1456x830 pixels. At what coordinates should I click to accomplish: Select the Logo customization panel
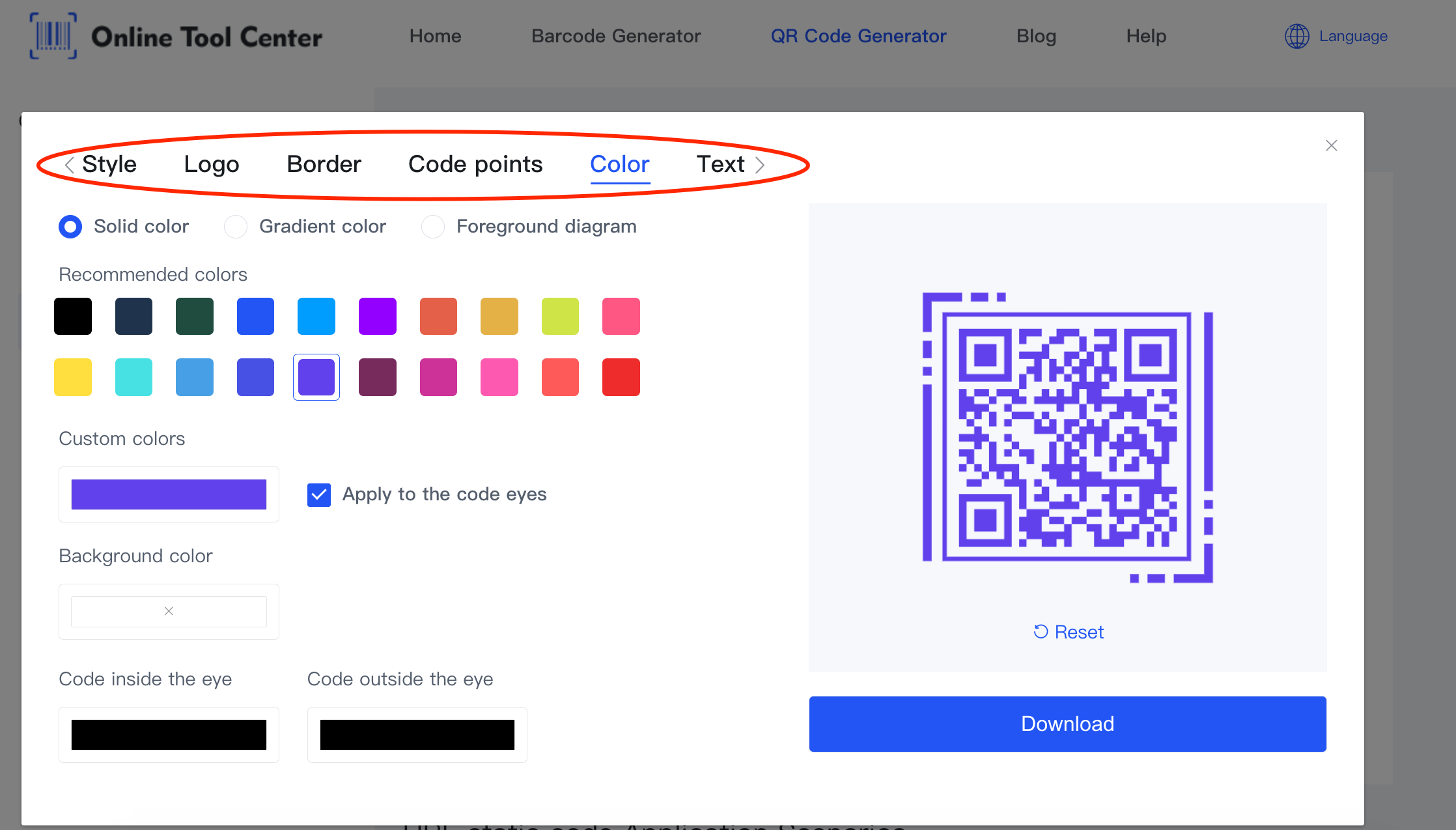(x=211, y=163)
